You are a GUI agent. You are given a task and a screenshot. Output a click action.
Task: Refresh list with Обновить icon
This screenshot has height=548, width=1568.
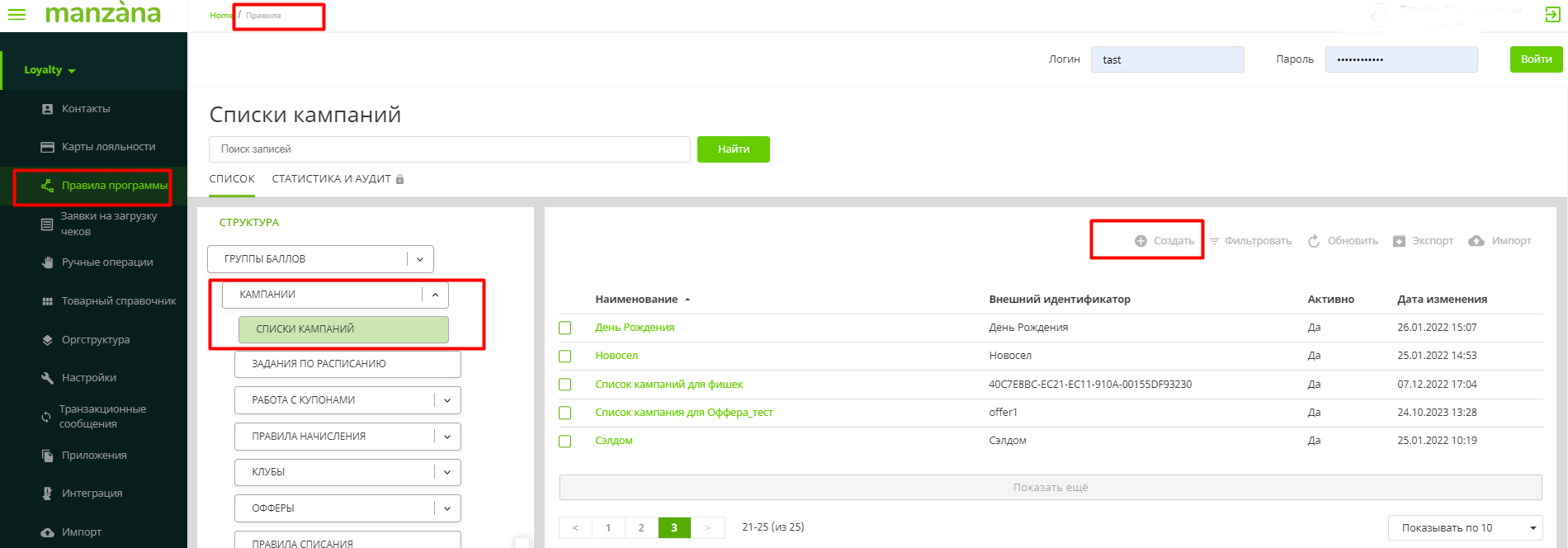point(1314,241)
